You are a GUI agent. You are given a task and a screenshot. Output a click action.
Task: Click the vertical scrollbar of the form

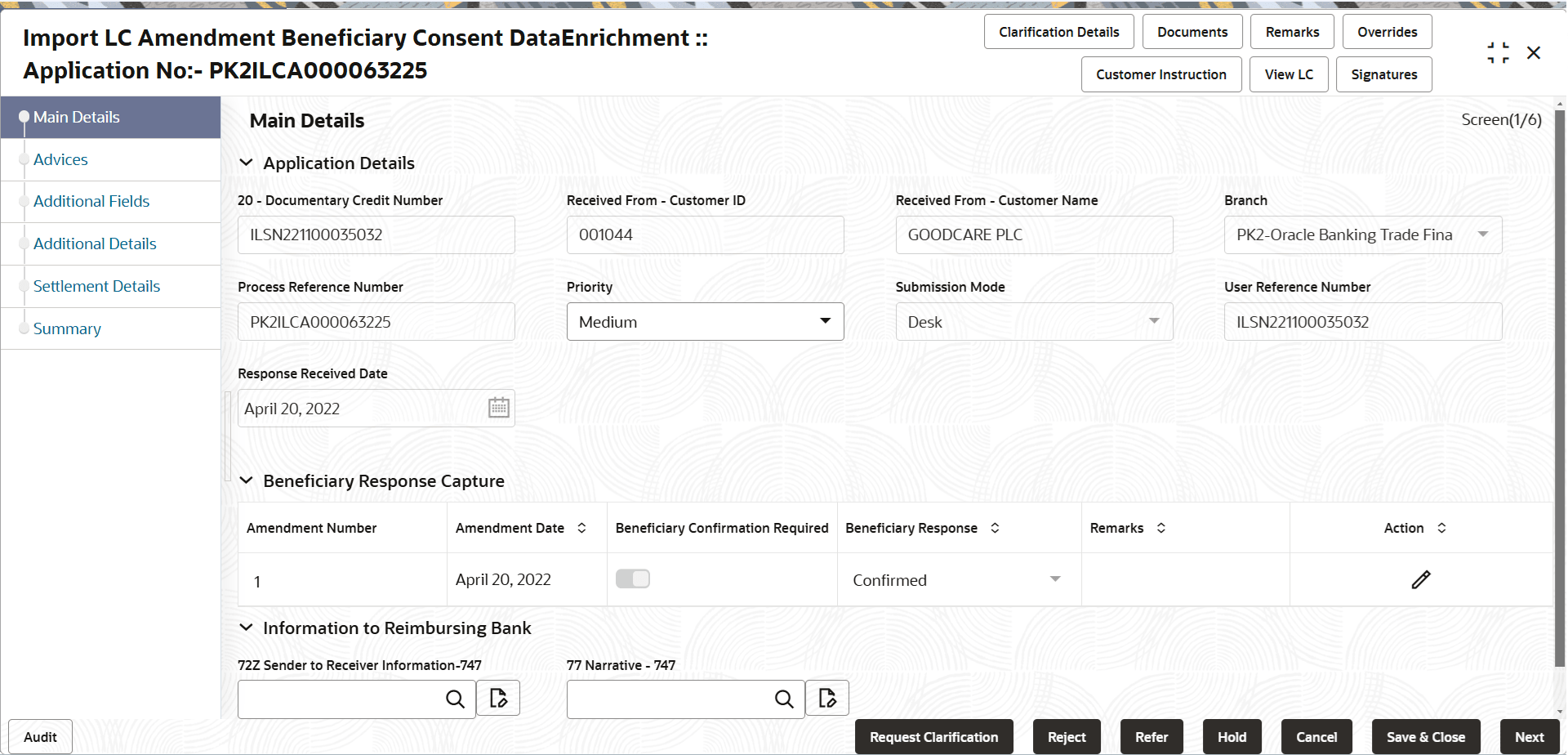click(1560, 392)
